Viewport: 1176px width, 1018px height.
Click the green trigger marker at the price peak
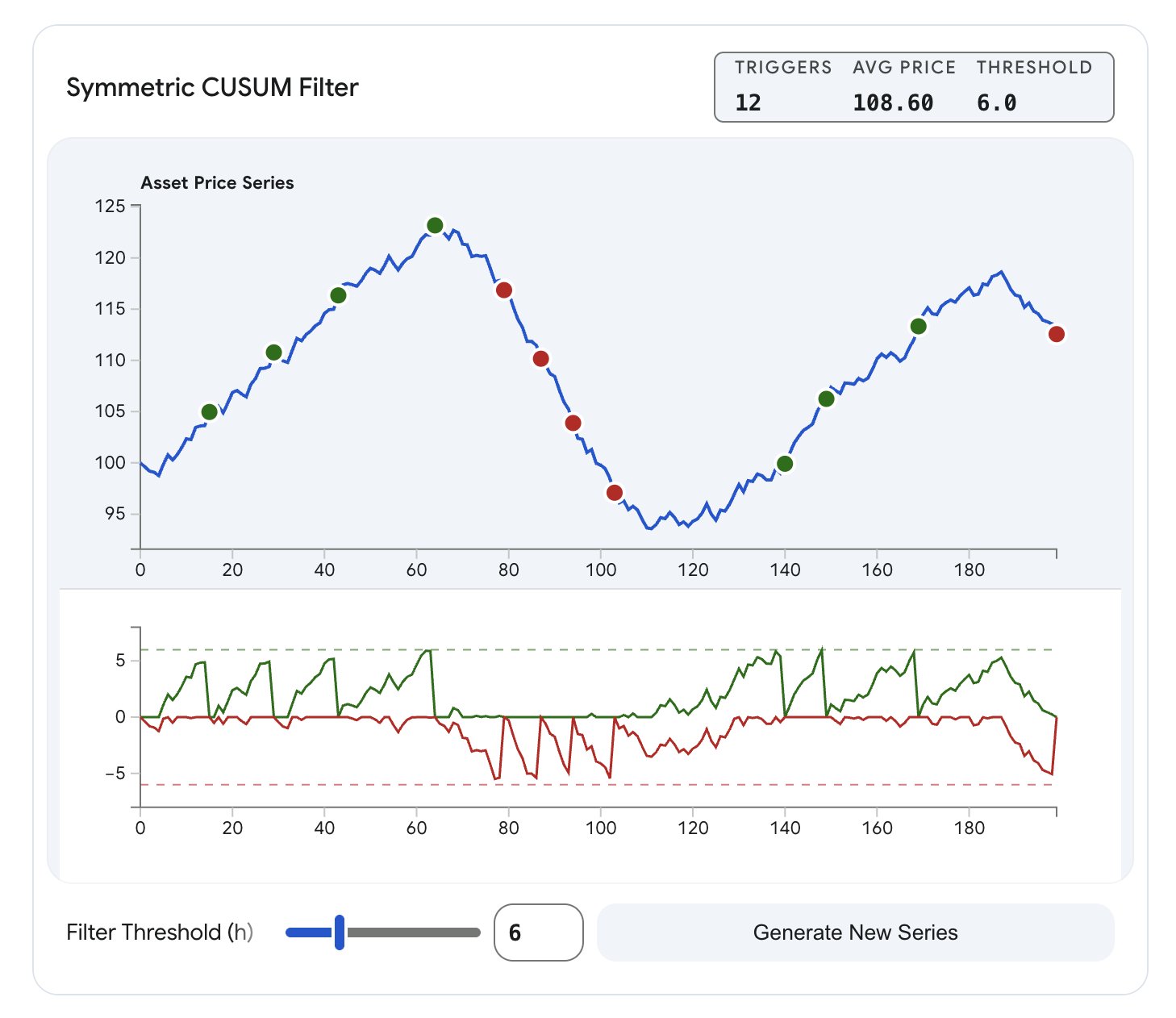click(435, 226)
